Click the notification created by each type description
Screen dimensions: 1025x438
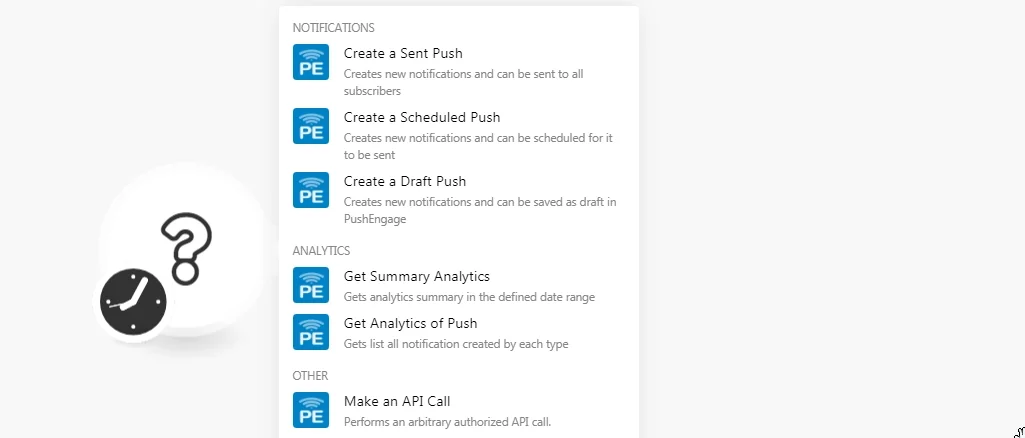[x=456, y=344]
